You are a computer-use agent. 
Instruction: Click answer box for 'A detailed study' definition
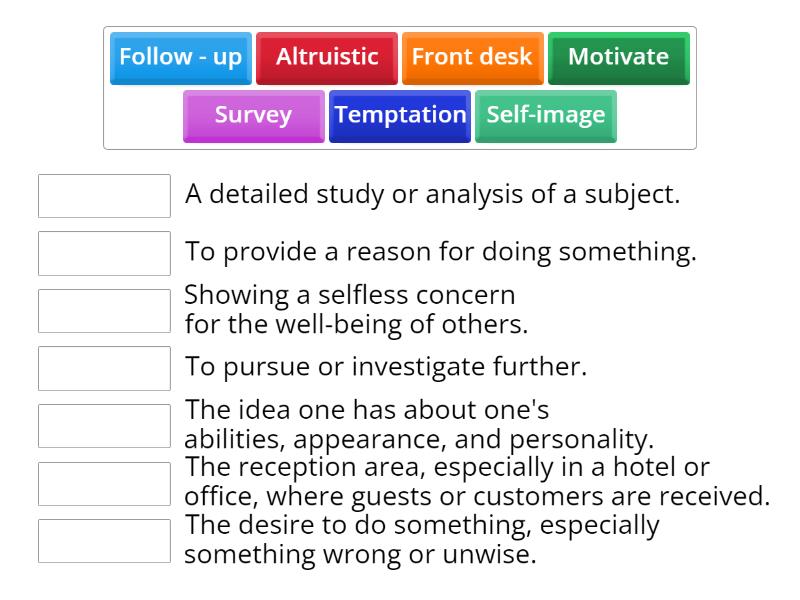[104, 196]
